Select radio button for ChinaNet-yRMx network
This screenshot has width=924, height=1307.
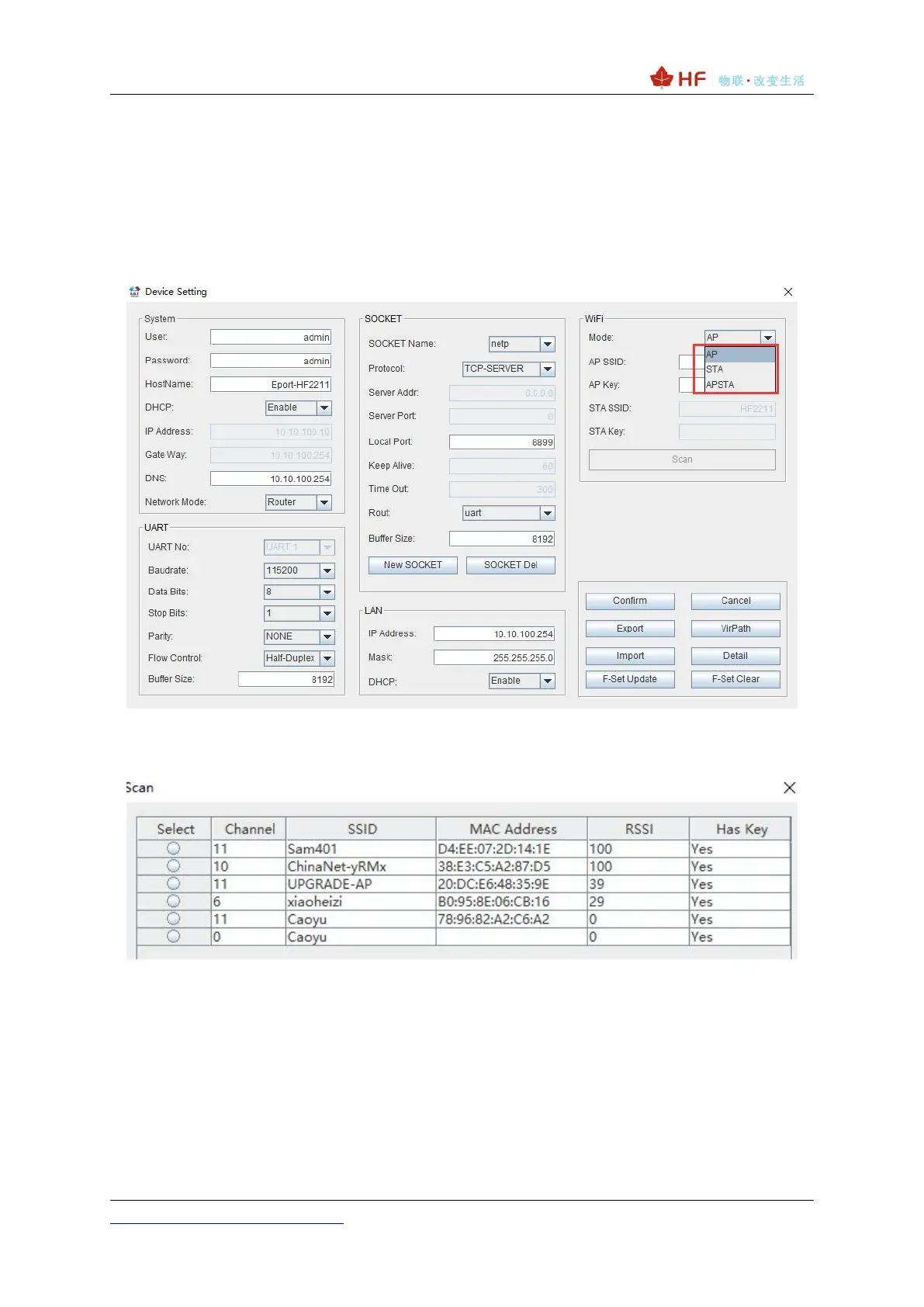(173, 865)
